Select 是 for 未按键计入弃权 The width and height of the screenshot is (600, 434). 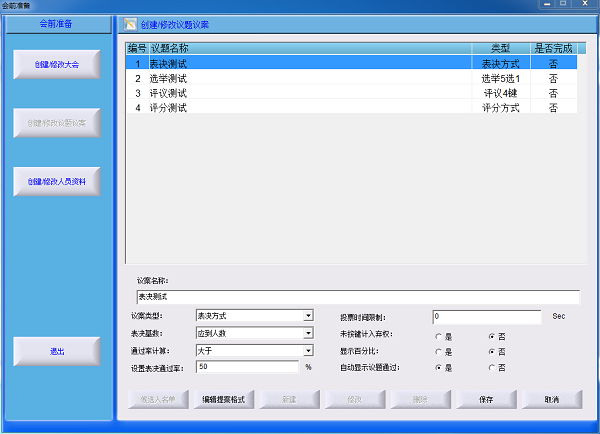tap(438, 336)
